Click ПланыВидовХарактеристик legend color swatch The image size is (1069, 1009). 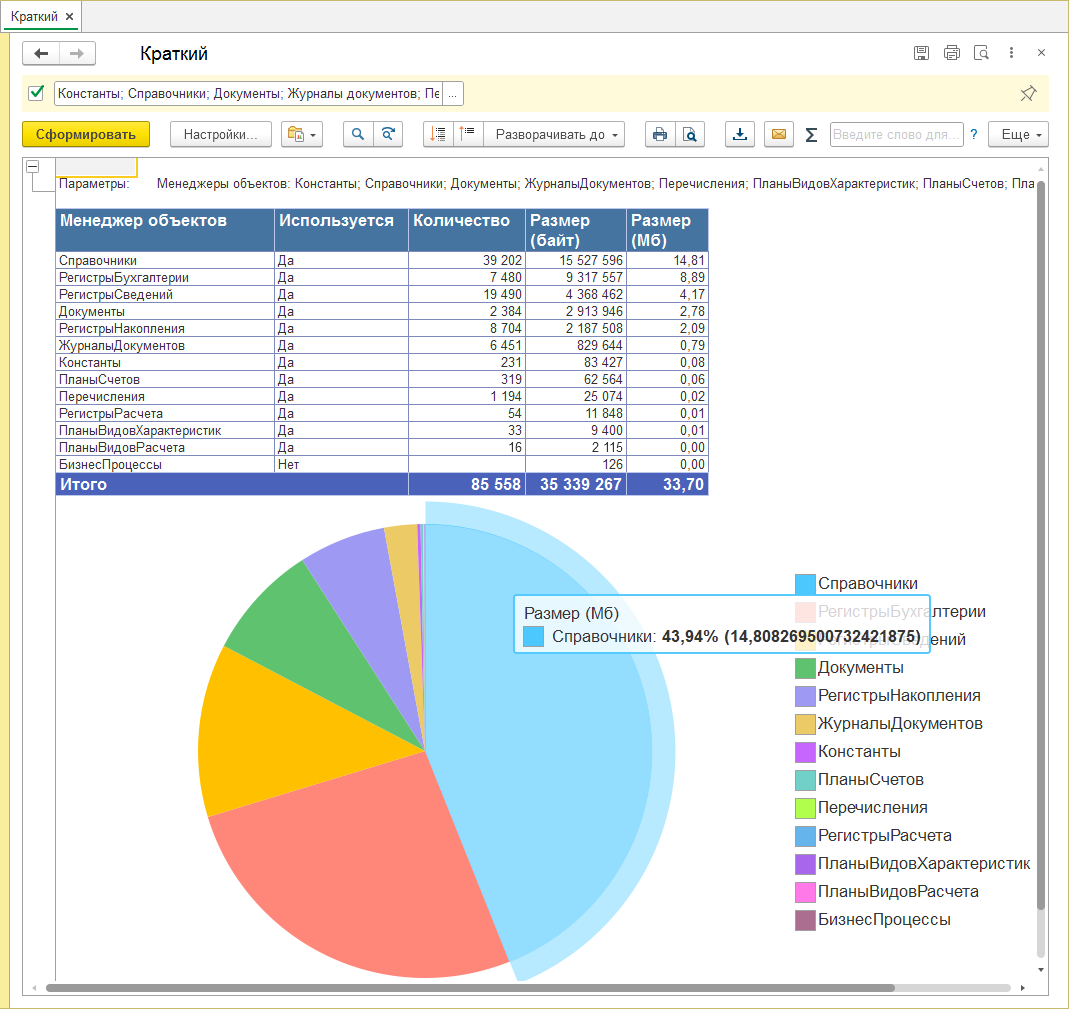tap(806, 864)
